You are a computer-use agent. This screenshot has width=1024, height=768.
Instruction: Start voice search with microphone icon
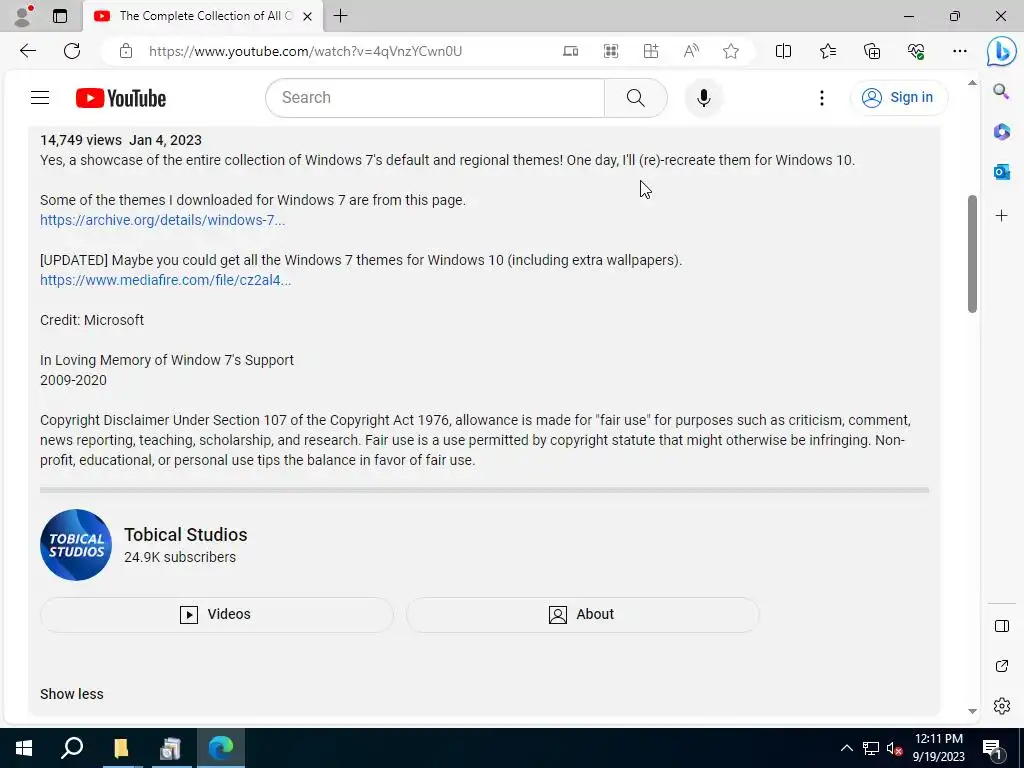click(703, 98)
